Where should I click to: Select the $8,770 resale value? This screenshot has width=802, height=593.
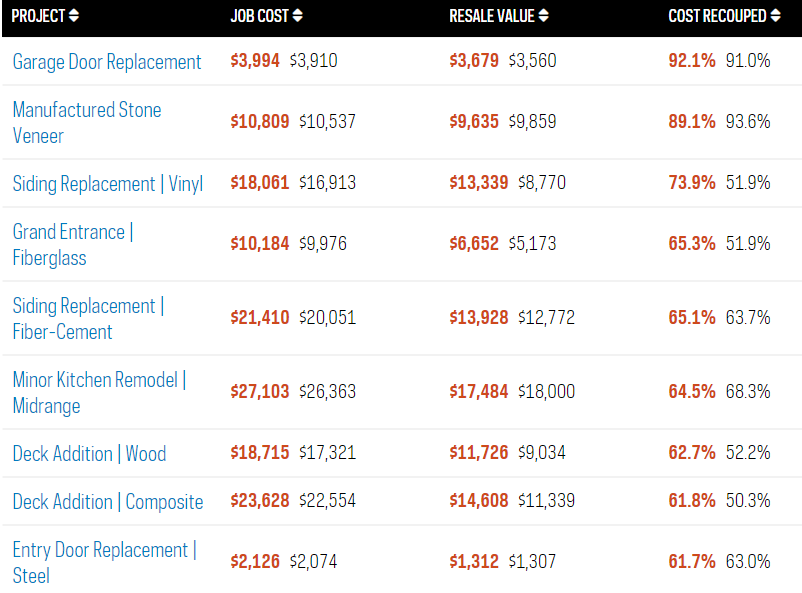click(x=542, y=183)
